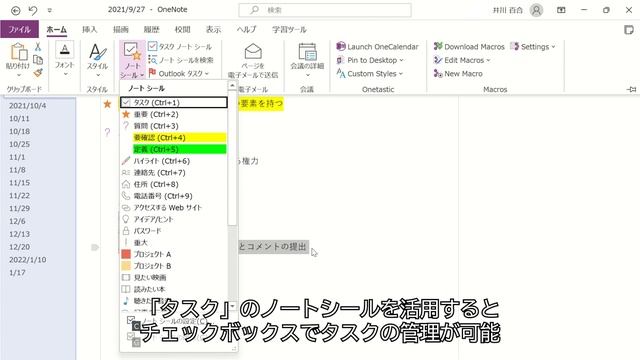Click the Format Painter brush icon
The image size is (640, 360).
pos(38,73)
